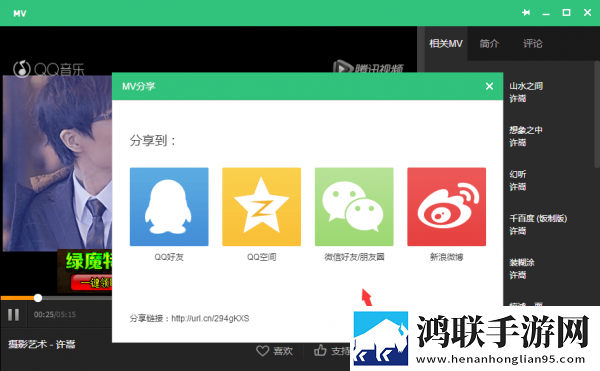
Task: Pause the MV playback
Action: click(13, 315)
